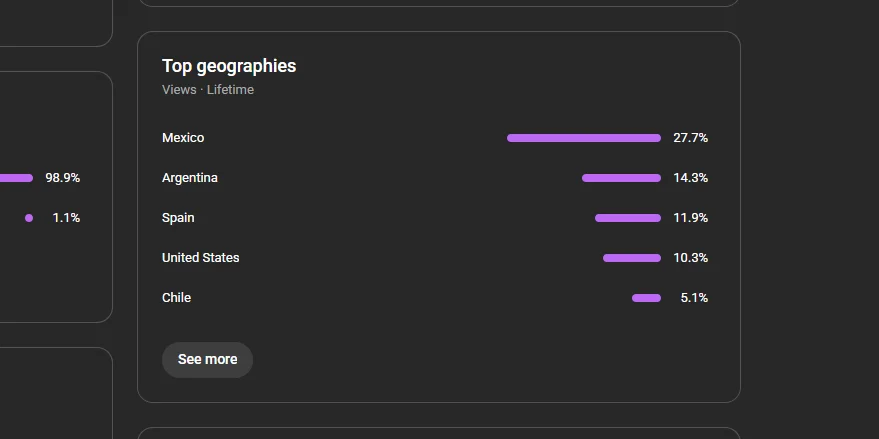The height and width of the screenshot is (439, 879).
Task: Click the 98.9% value in left card
Action: pos(63,178)
